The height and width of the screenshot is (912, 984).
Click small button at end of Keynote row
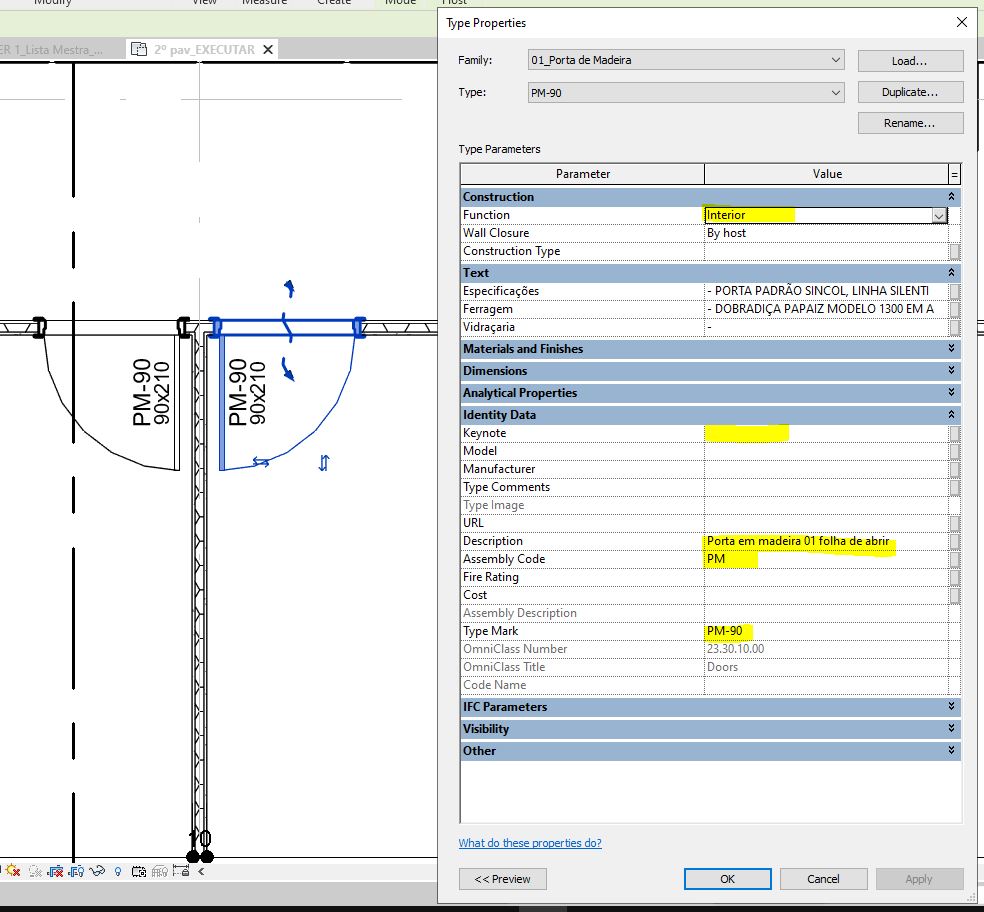[955, 433]
